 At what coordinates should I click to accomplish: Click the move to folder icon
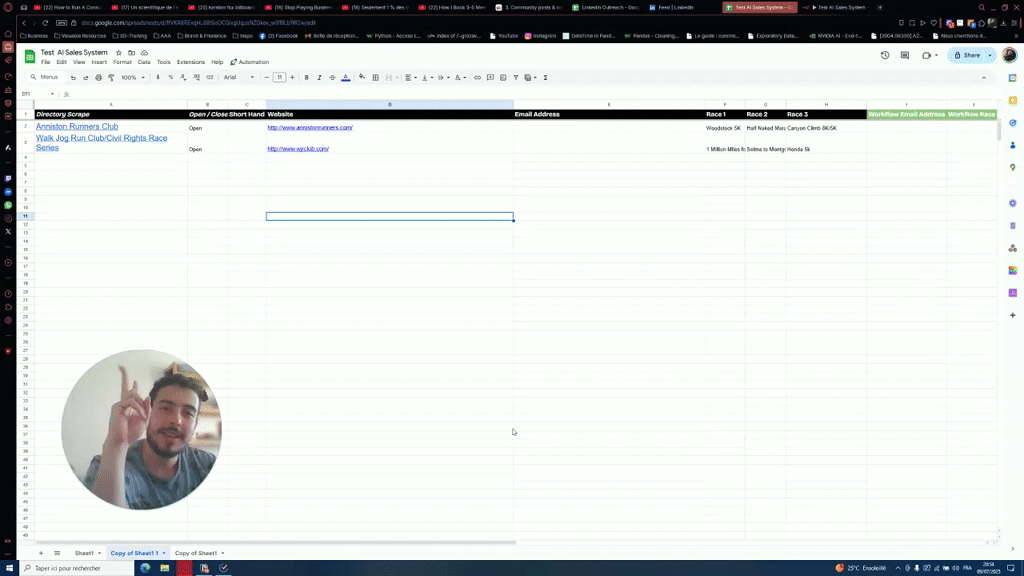(x=131, y=52)
